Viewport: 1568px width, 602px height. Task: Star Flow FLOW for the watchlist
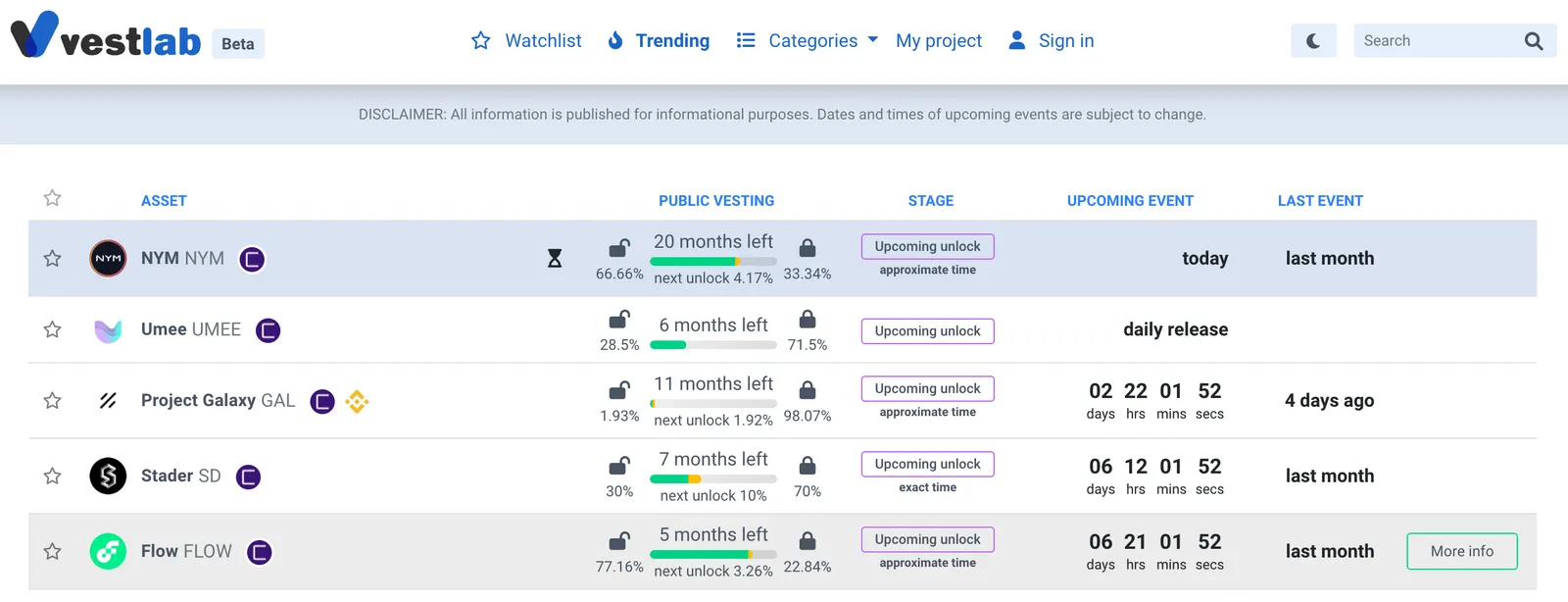pos(53,551)
